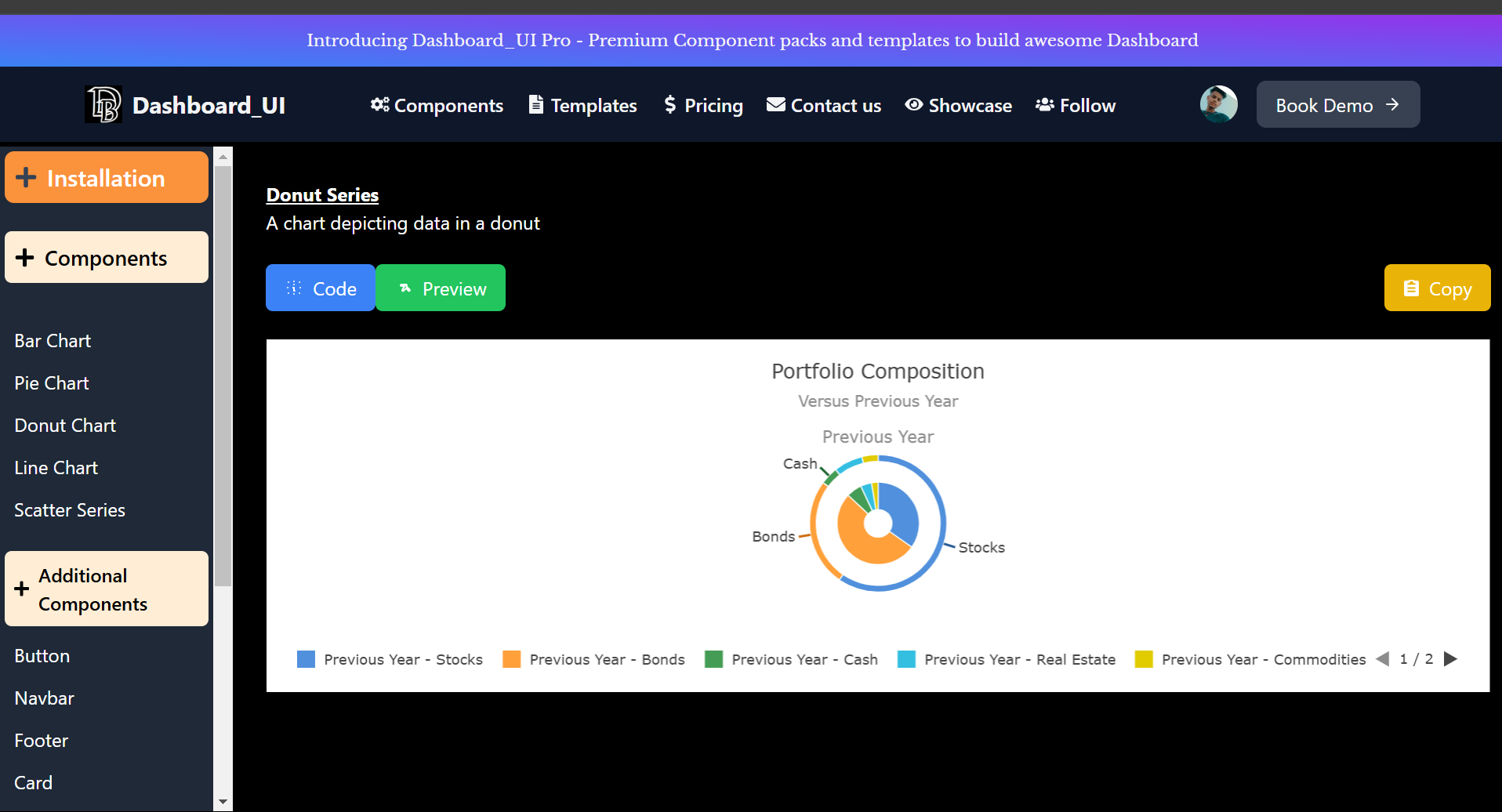Click the Components gear icon in the navbar
The height and width of the screenshot is (812, 1502).
380,104
